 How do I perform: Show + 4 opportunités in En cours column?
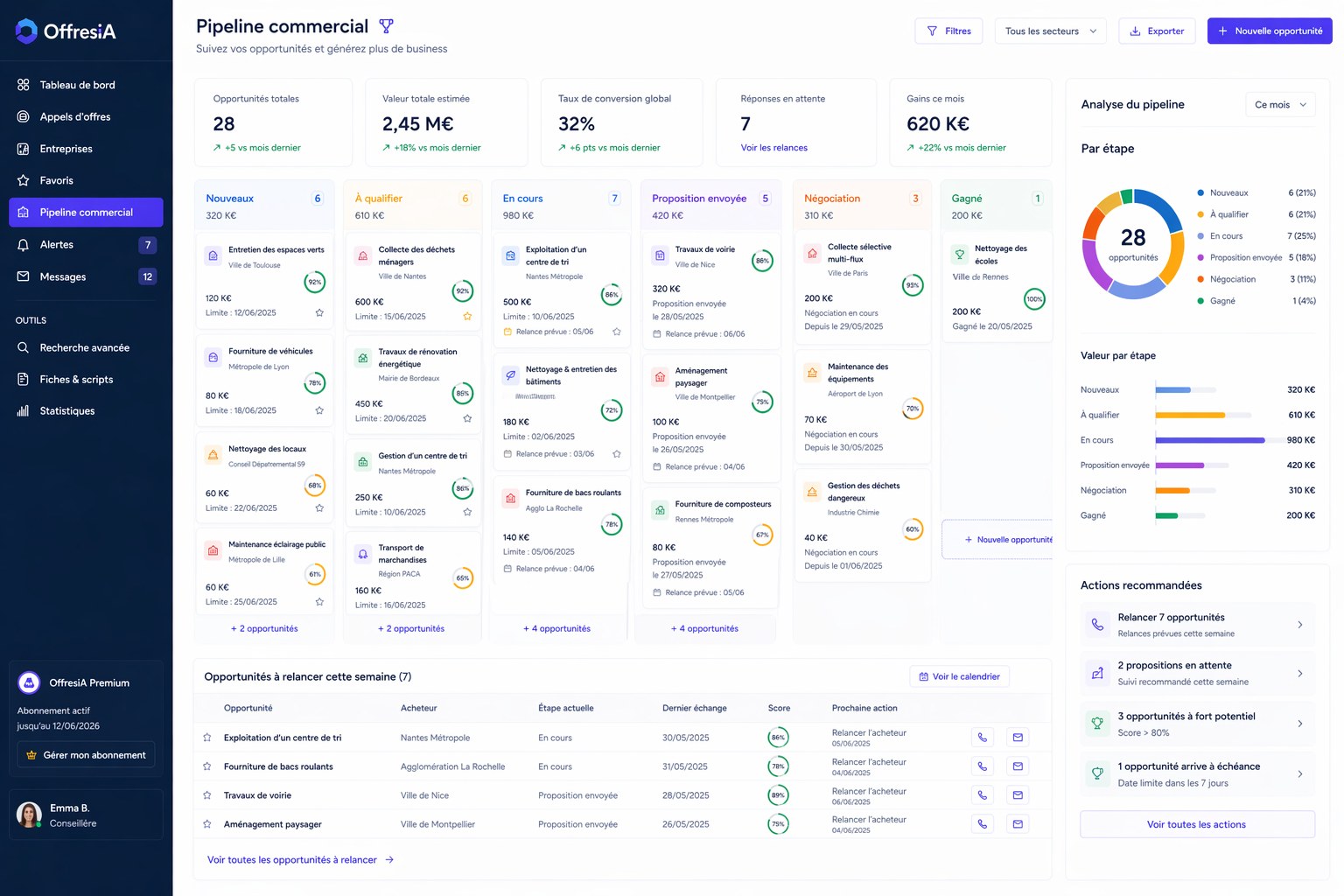pyautogui.click(x=556, y=628)
